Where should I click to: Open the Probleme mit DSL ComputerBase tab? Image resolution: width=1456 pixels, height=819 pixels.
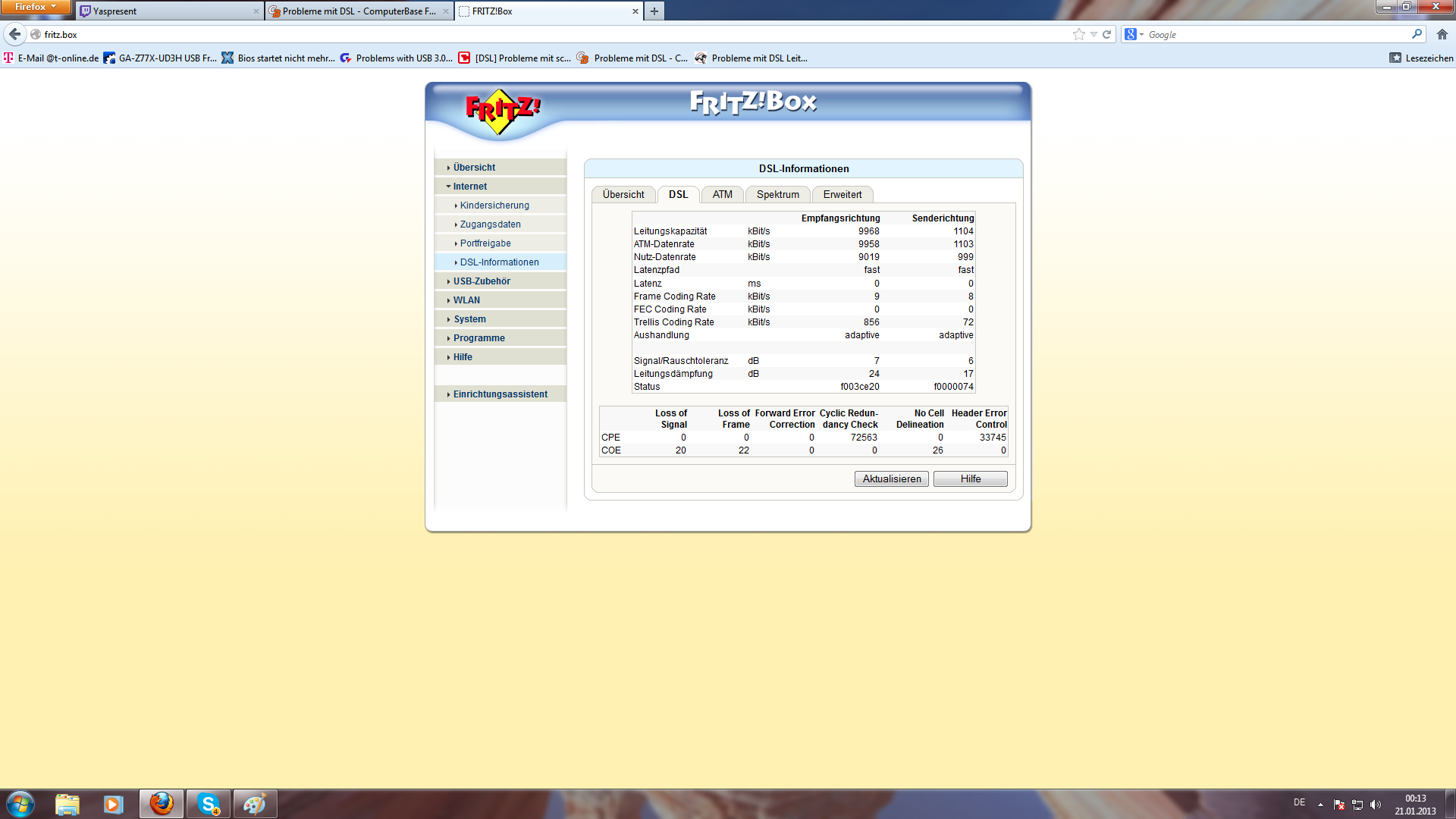coord(356,11)
